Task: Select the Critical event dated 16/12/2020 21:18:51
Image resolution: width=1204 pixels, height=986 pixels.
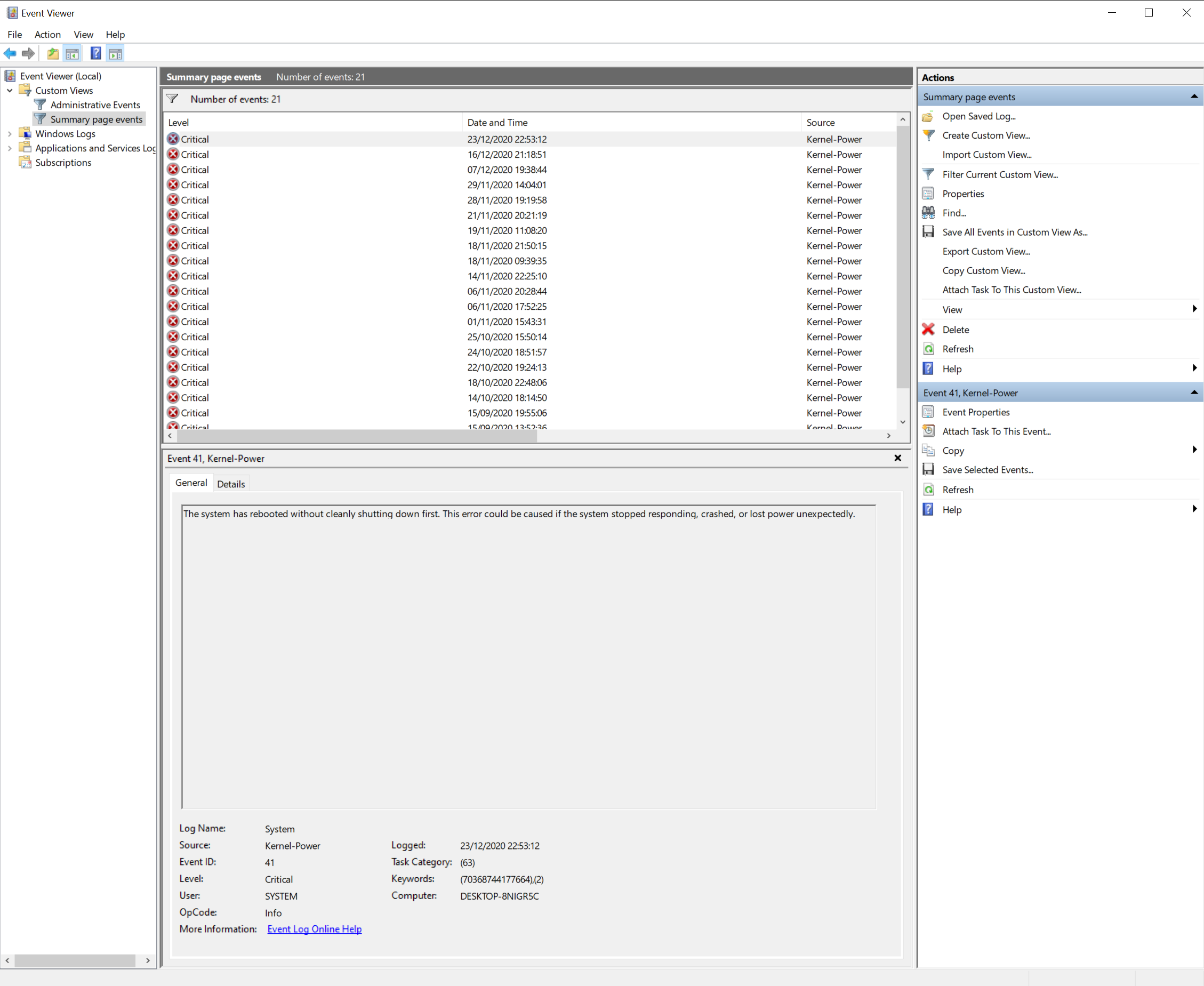Action: [507, 155]
